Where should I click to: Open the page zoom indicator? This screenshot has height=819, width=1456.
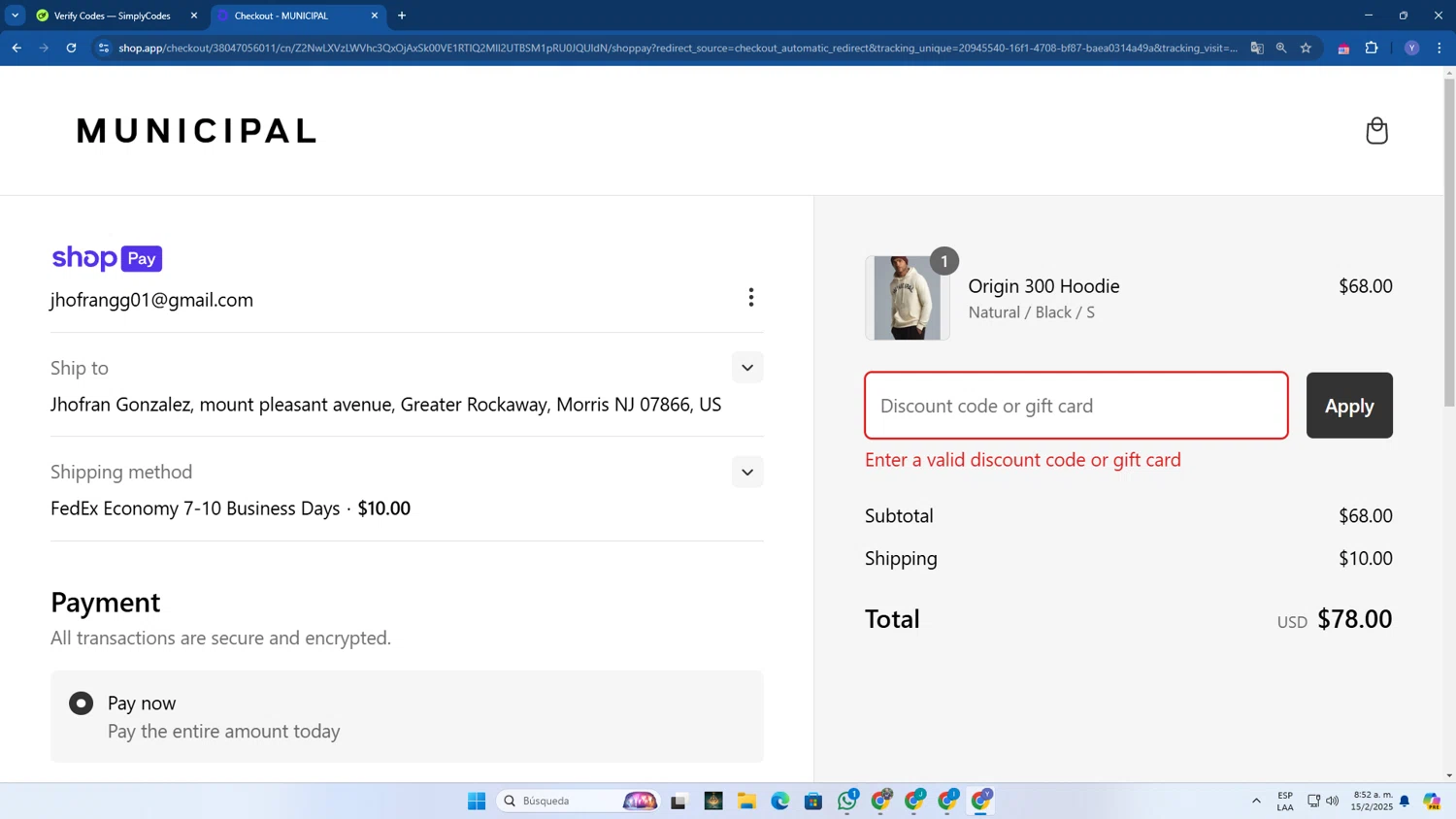[x=1281, y=48]
